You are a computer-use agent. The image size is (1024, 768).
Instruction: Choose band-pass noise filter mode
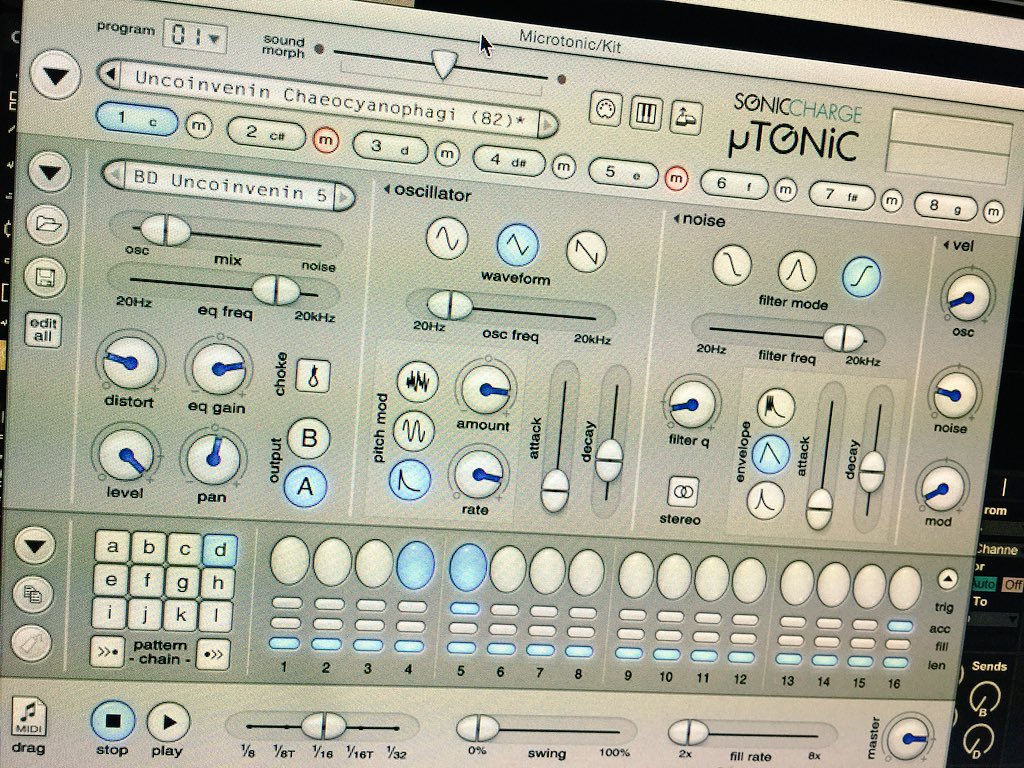tap(797, 270)
